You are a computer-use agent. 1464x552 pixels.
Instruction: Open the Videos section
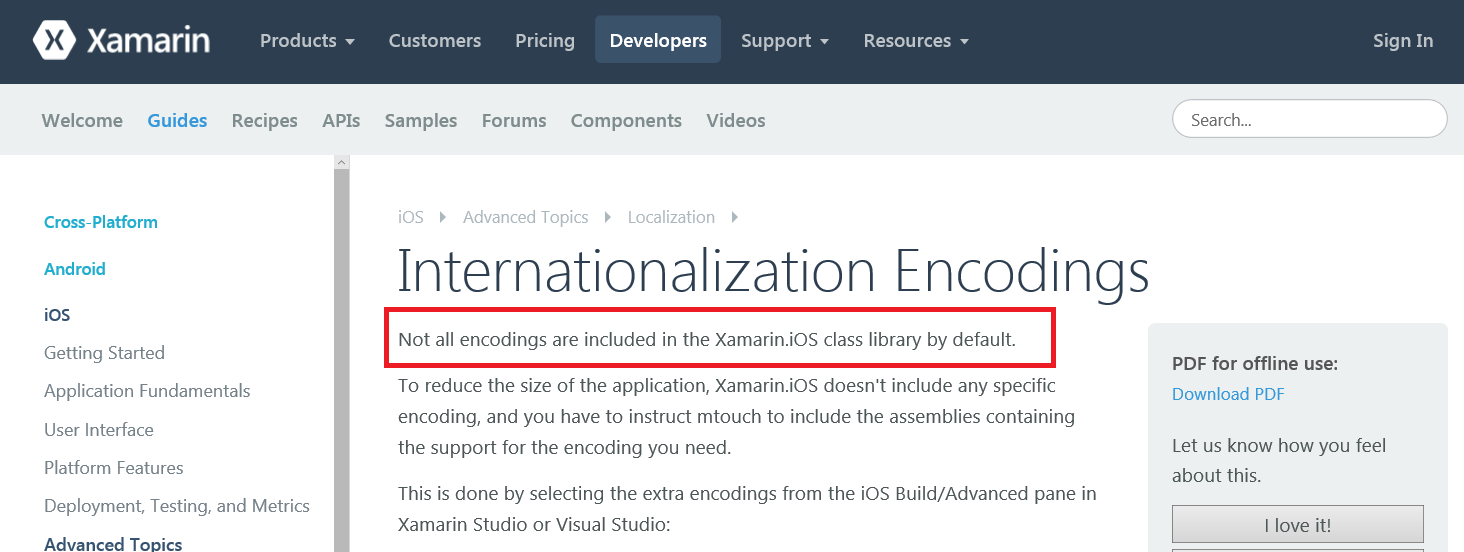[x=736, y=120]
